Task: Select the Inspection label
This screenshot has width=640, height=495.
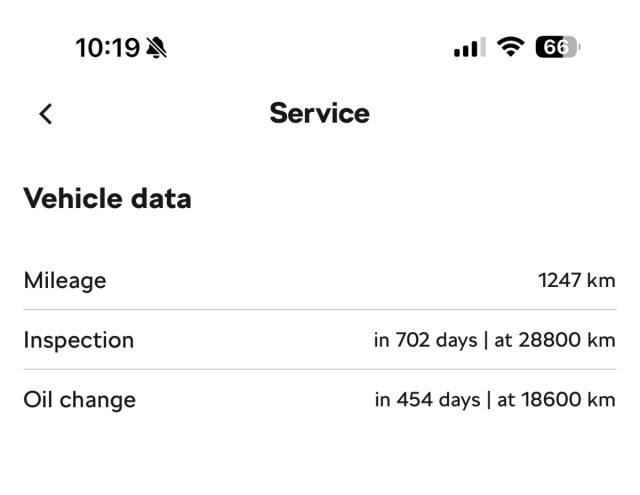Action: click(x=78, y=340)
